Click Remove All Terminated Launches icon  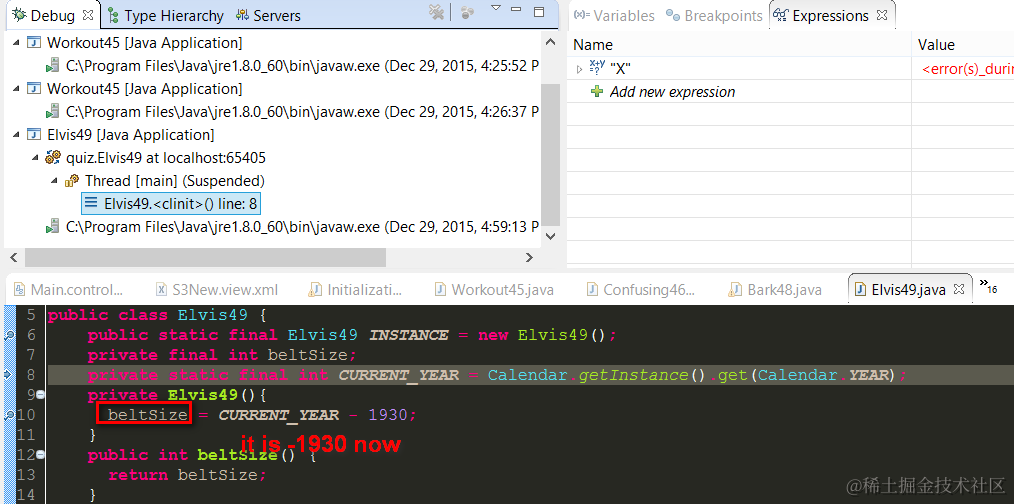click(437, 12)
